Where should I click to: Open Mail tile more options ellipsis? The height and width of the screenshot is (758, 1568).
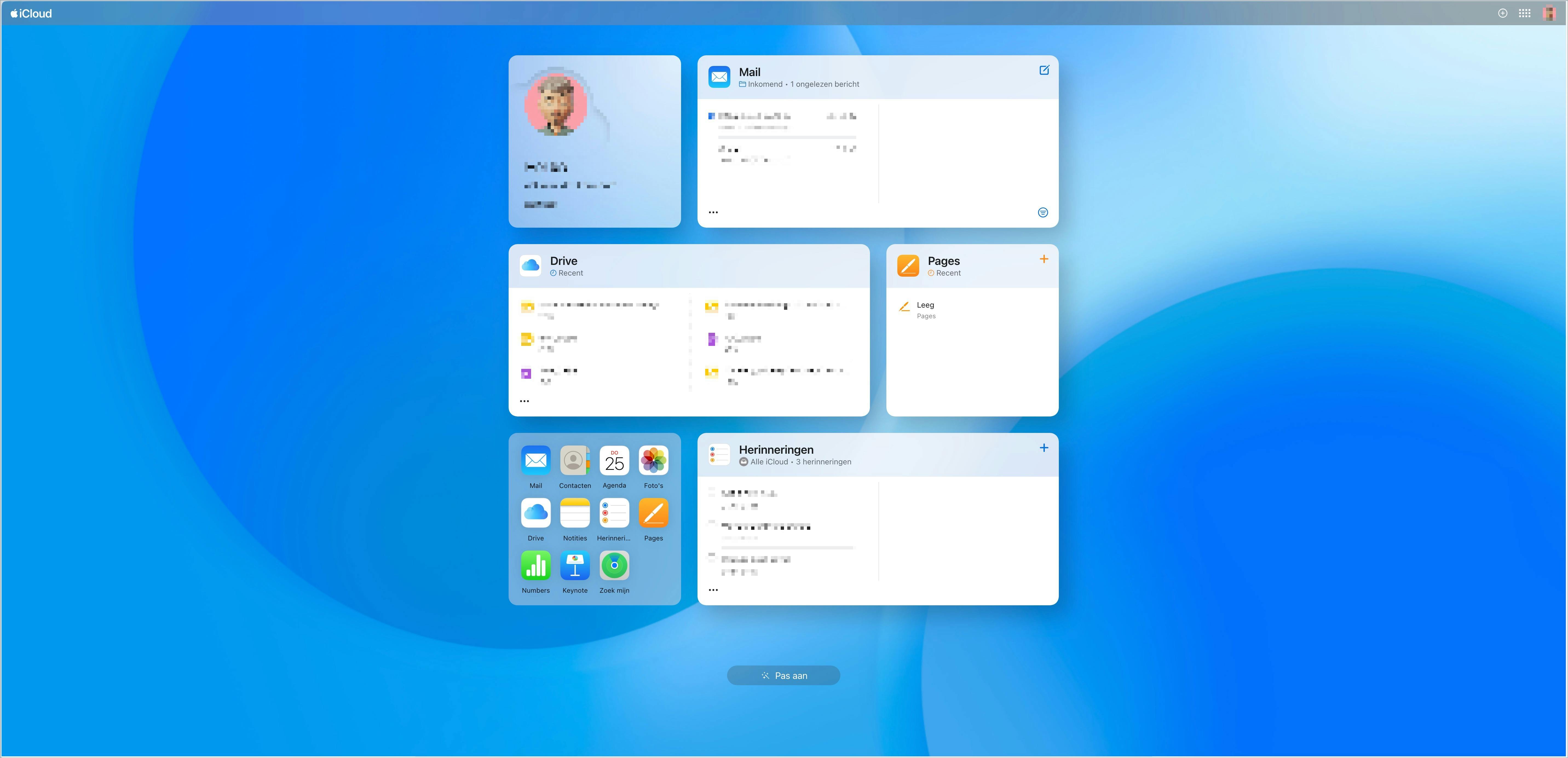point(713,212)
